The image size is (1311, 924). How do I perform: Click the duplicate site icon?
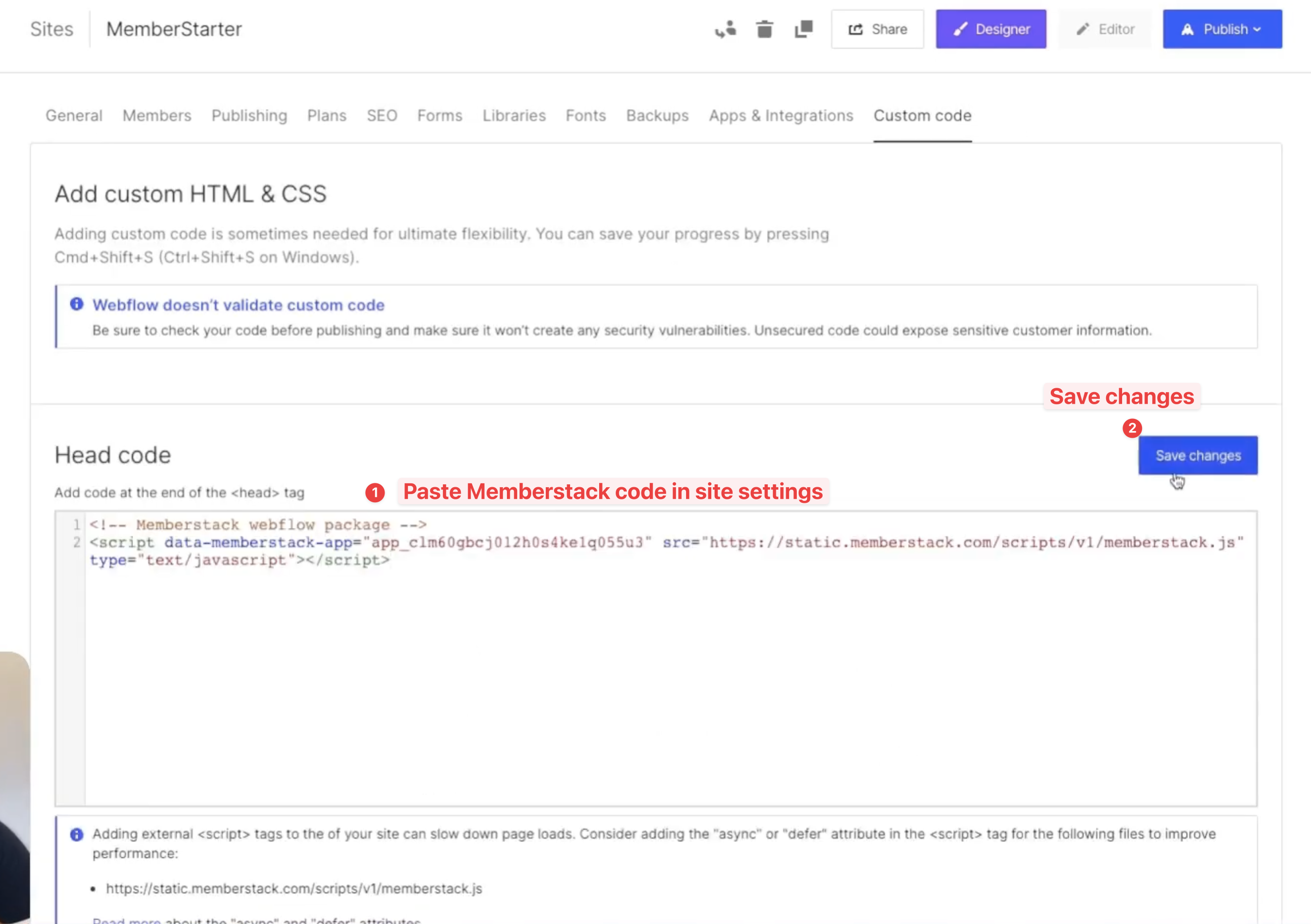[x=804, y=29]
